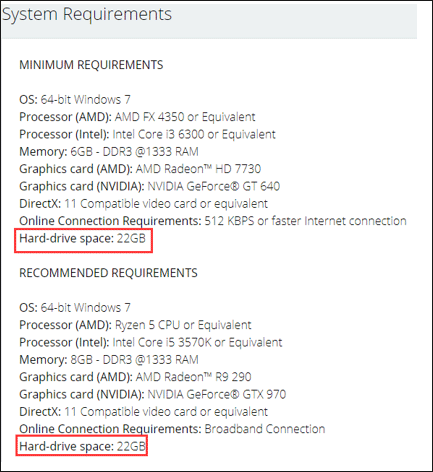
Task: Click the 512 KBPS connection requirement line
Action: tap(213, 221)
